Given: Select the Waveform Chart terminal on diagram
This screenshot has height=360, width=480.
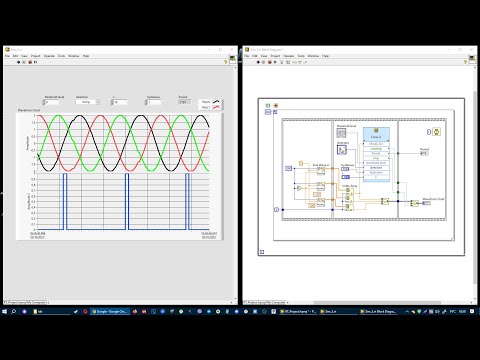Looking at the screenshot, I should [426, 203].
